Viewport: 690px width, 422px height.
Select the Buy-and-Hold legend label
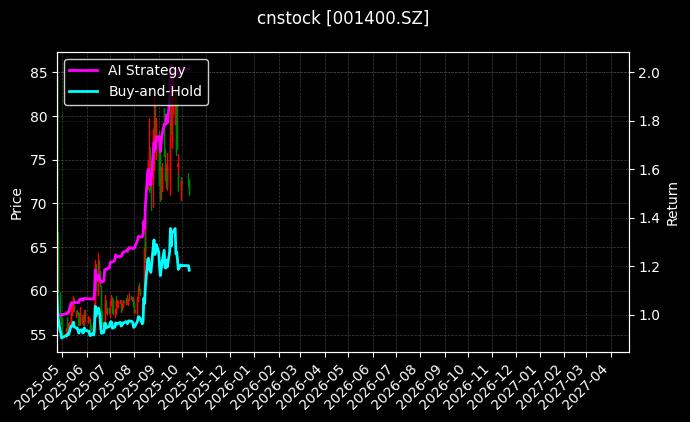pos(155,91)
